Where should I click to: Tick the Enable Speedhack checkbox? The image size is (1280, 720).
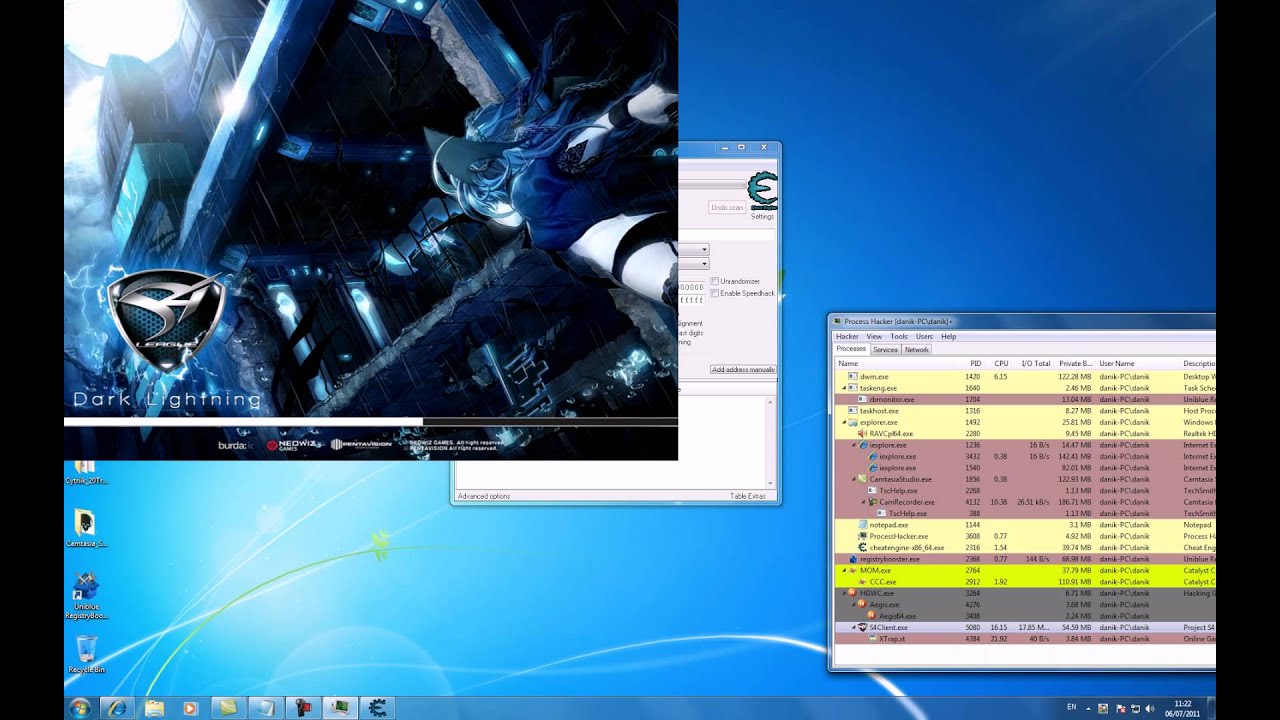click(715, 293)
